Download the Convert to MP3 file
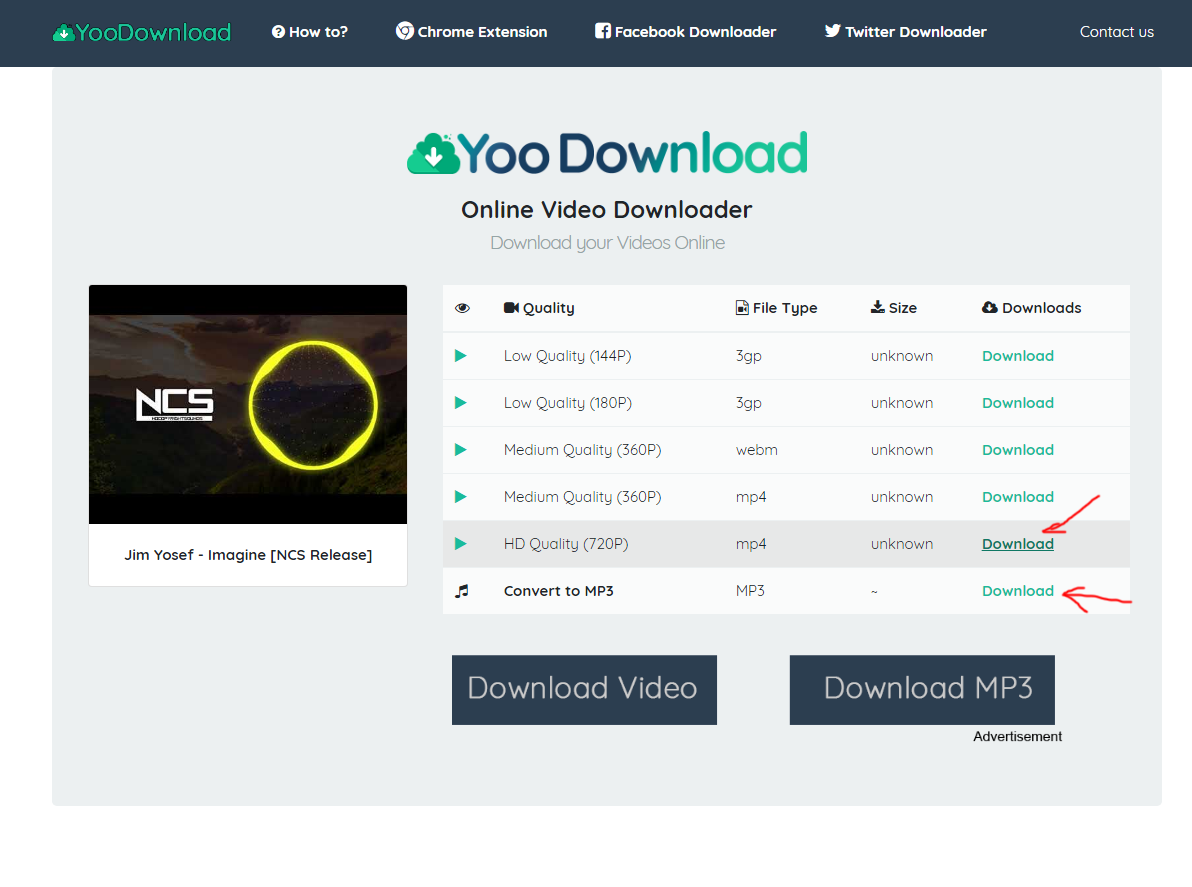Viewport: 1192px width, 887px height. tap(1017, 591)
